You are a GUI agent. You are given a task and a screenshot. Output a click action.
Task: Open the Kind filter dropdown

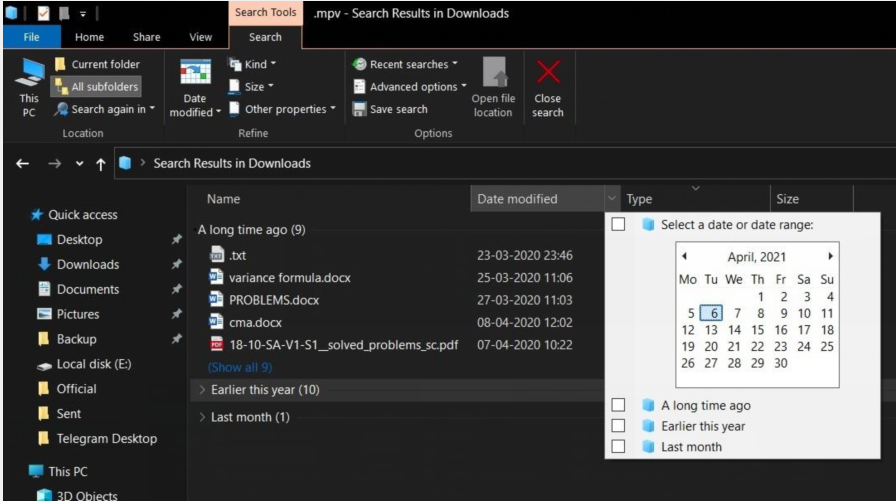tap(252, 64)
